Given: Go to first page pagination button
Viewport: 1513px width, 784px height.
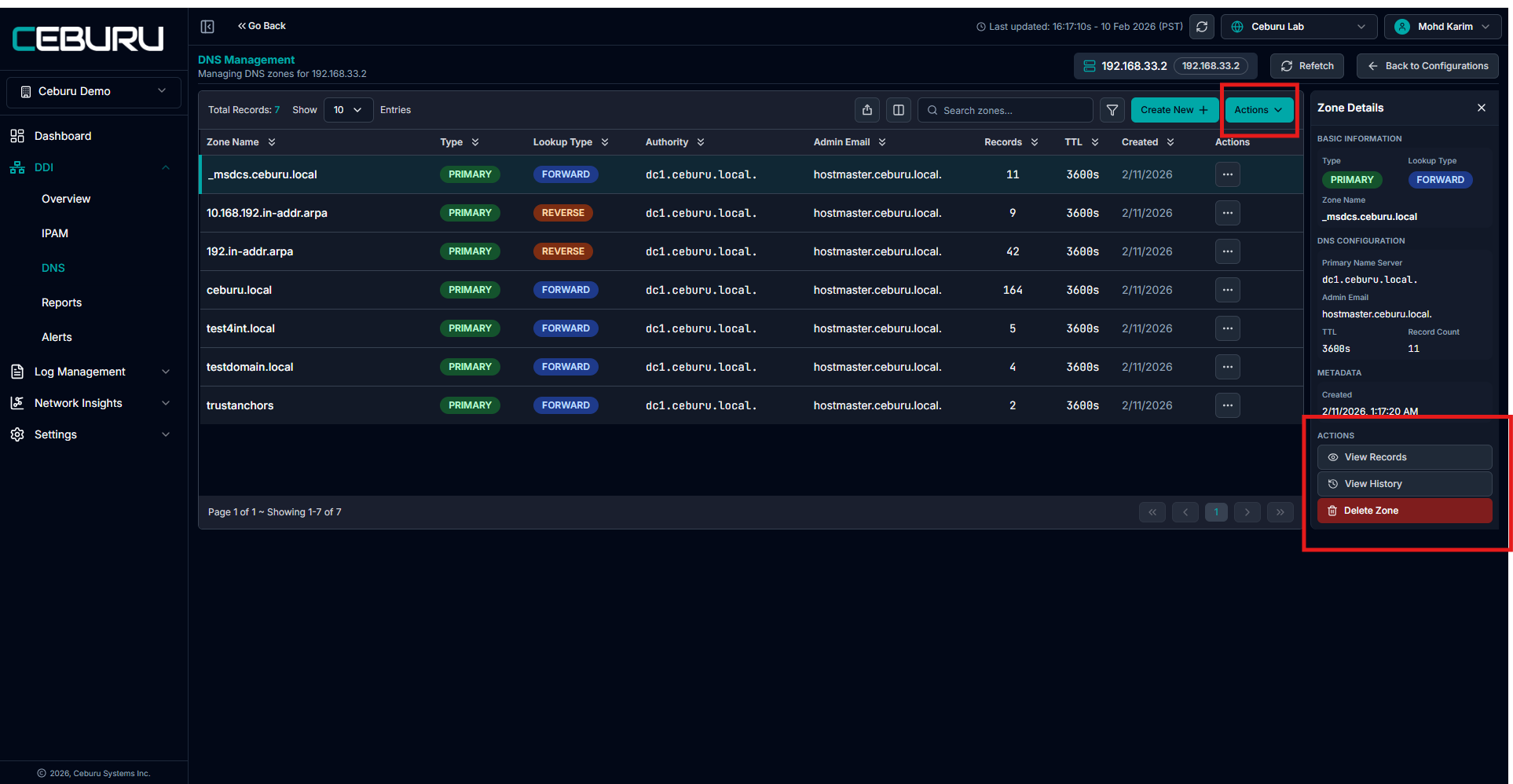Looking at the screenshot, I should [x=1152, y=512].
